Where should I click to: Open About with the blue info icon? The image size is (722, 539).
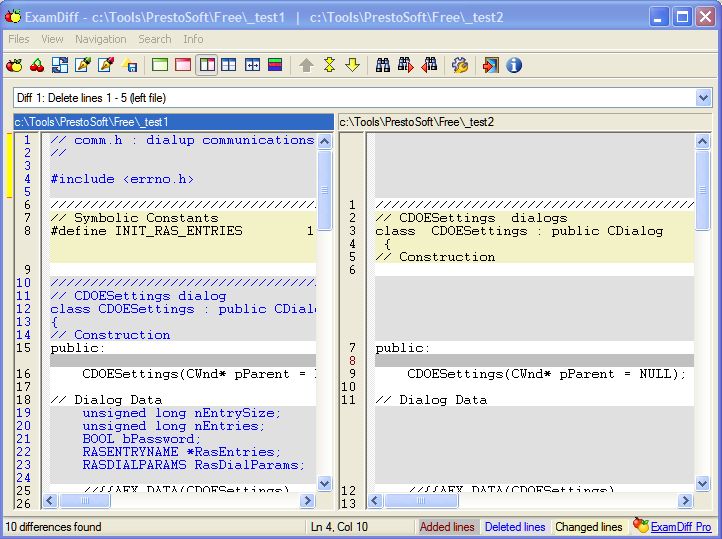[514, 65]
